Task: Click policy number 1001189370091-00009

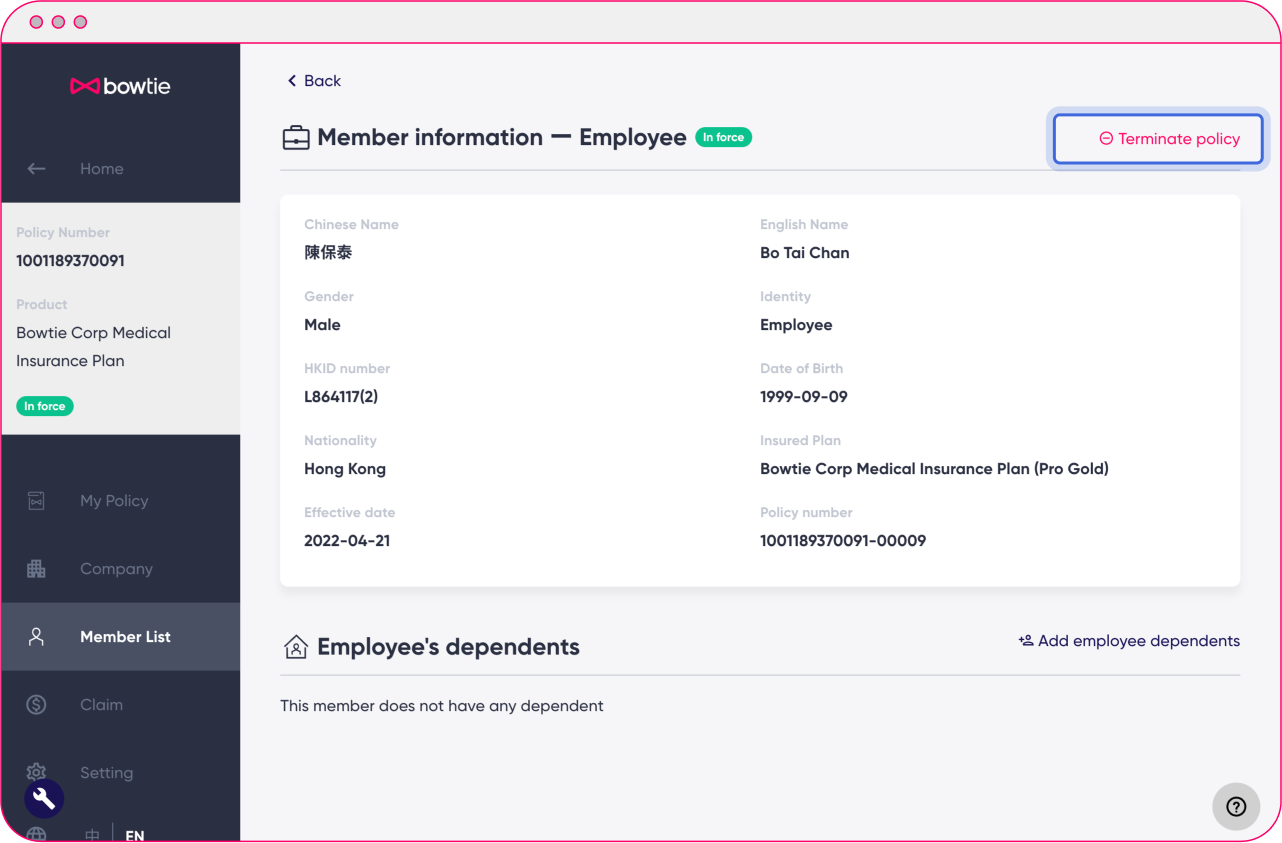Action: (x=843, y=541)
